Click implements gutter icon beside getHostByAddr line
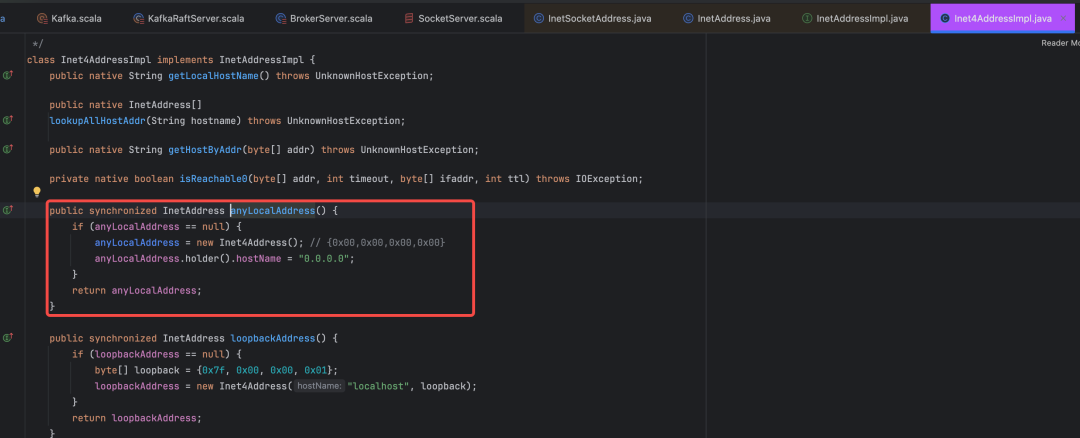Viewport: 1080px width, 438px height. coord(8,149)
